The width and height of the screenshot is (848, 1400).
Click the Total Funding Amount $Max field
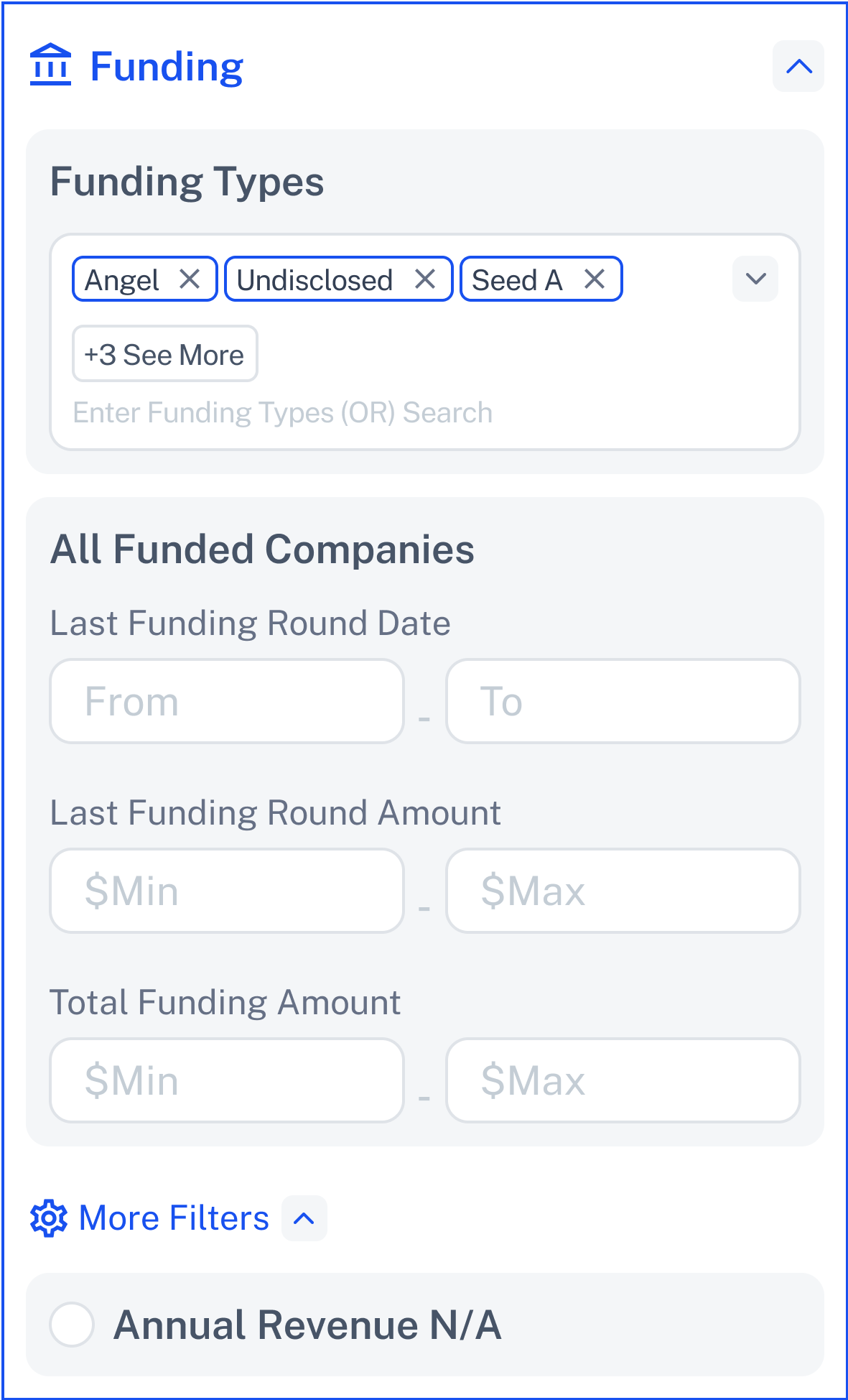point(623,1080)
